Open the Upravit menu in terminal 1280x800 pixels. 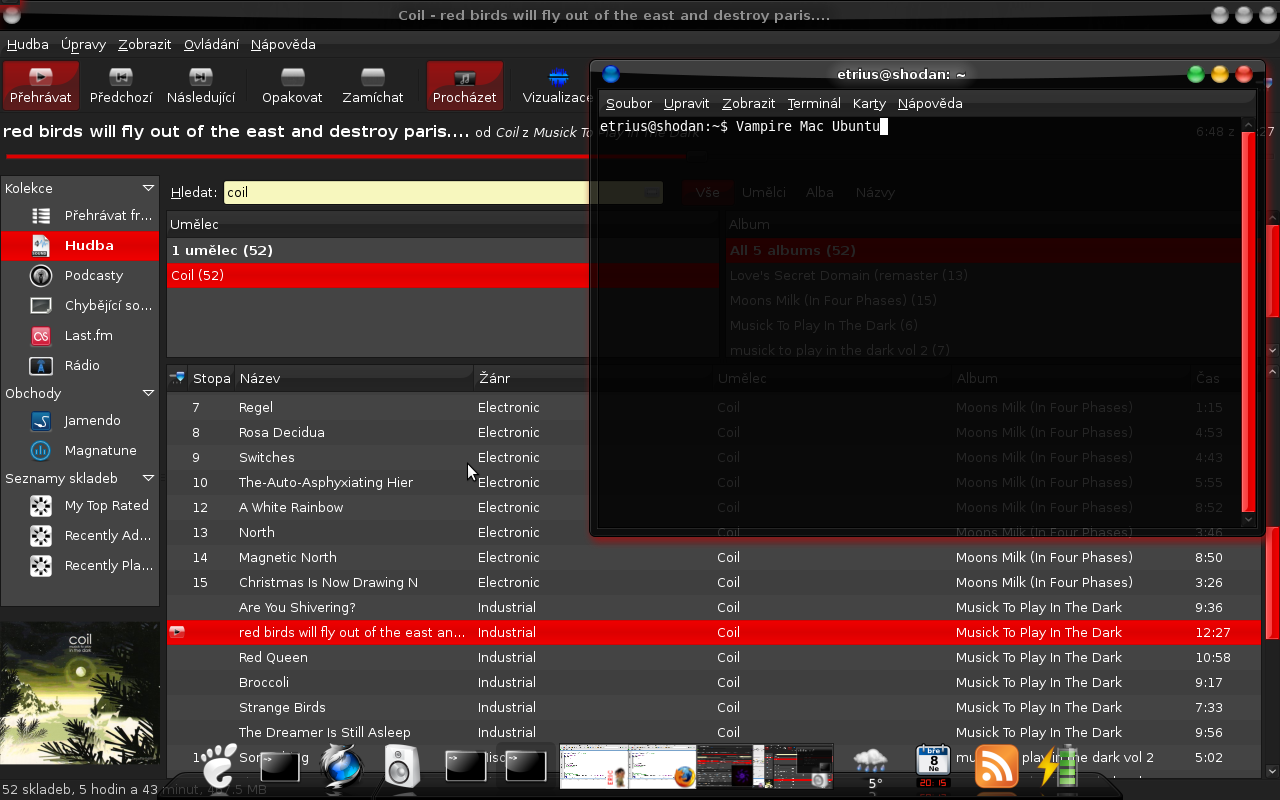(686, 103)
